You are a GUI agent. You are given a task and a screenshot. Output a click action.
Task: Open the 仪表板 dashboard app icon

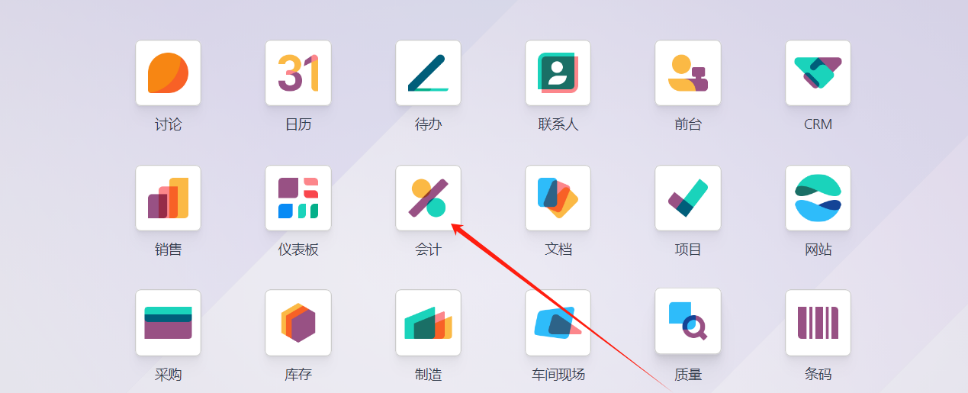click(298, 198)
